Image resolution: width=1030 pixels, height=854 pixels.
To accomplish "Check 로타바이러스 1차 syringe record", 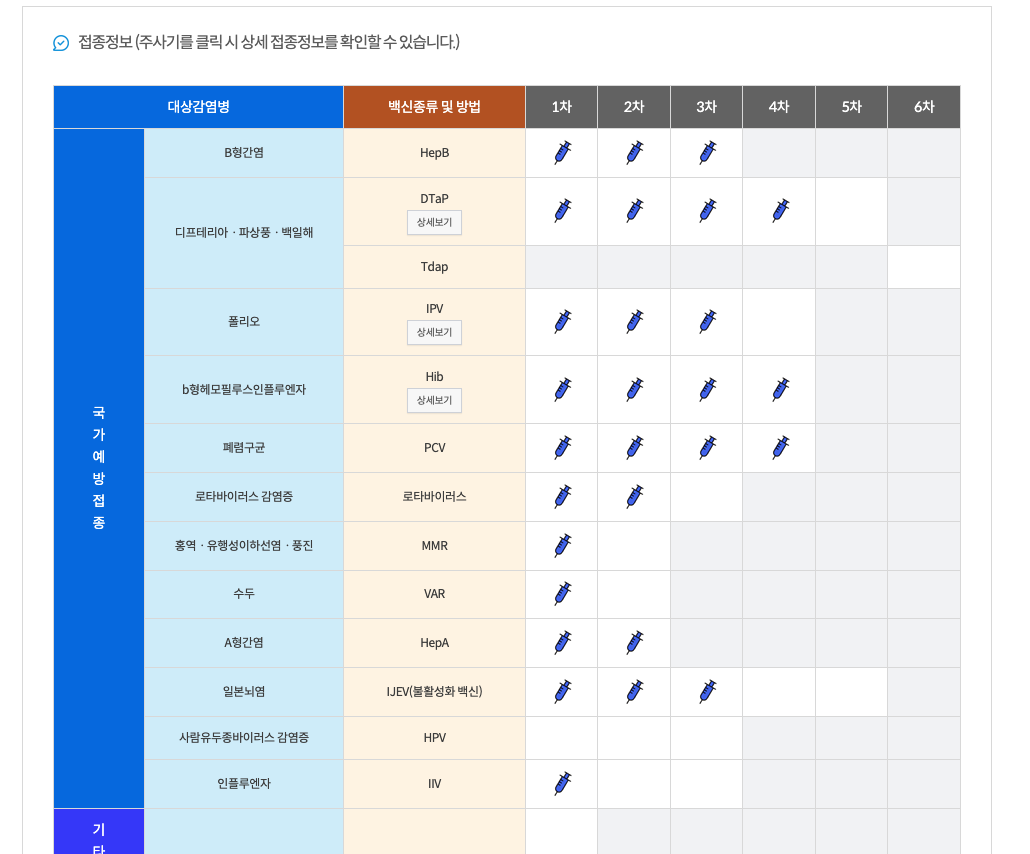I will [x=563, y=497].
